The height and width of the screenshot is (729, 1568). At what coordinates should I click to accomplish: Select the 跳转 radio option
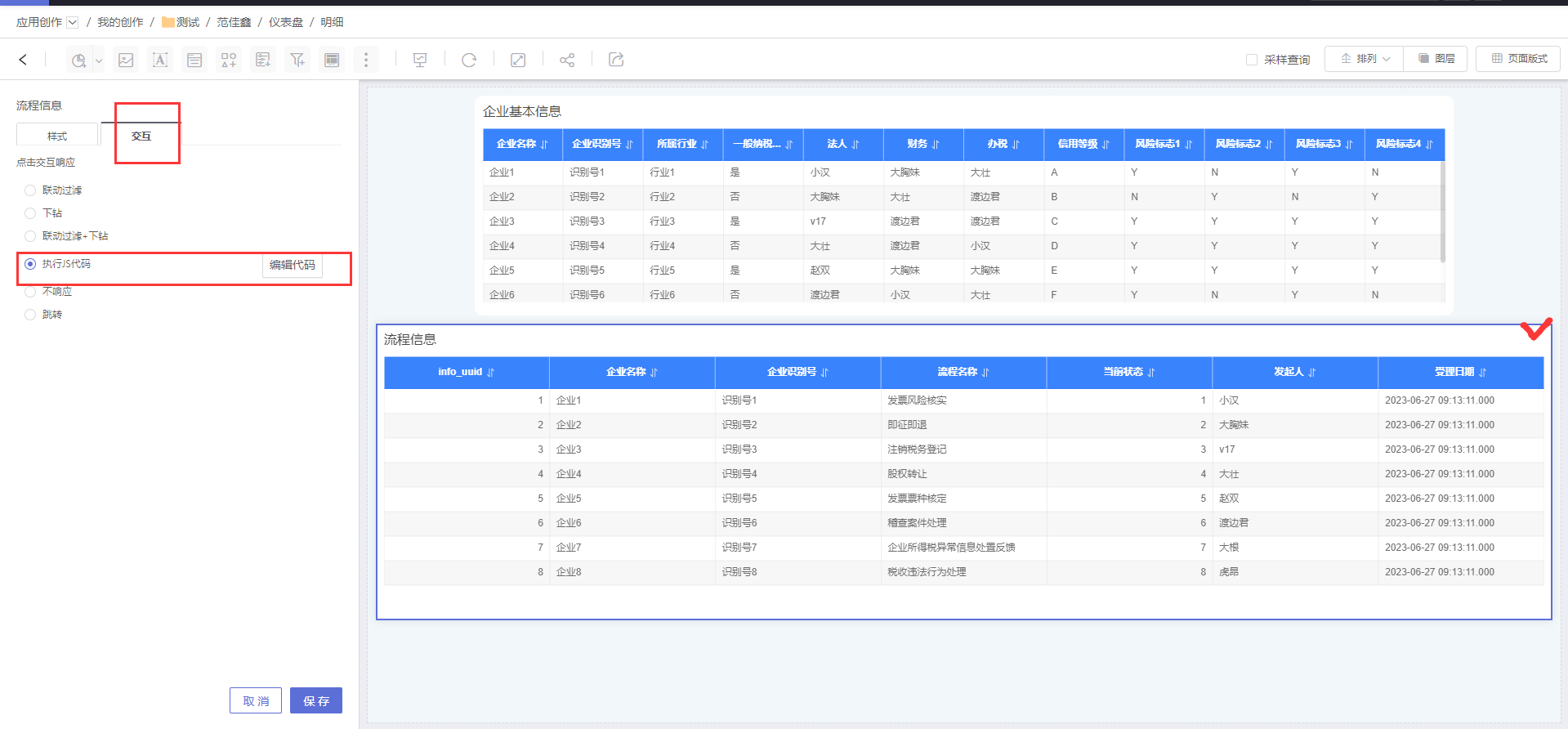tap(30, 315)
